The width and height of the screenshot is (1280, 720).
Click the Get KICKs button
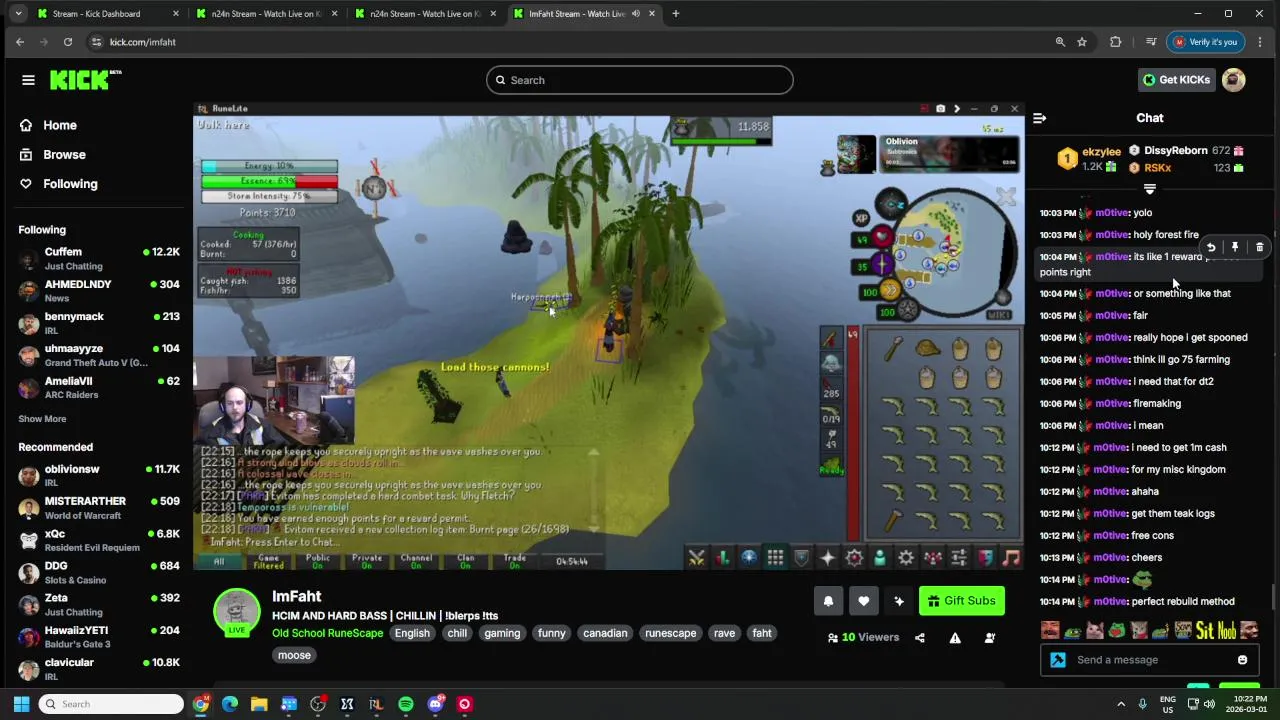(1176, 80)
